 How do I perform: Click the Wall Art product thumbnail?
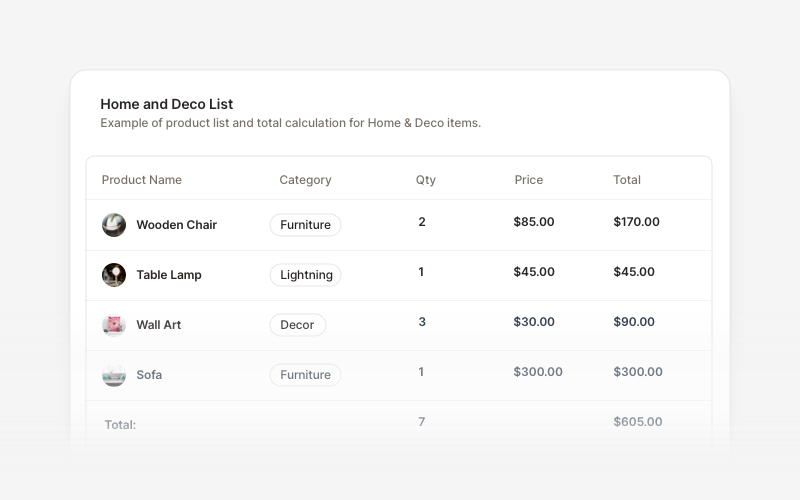coord(114,325)
